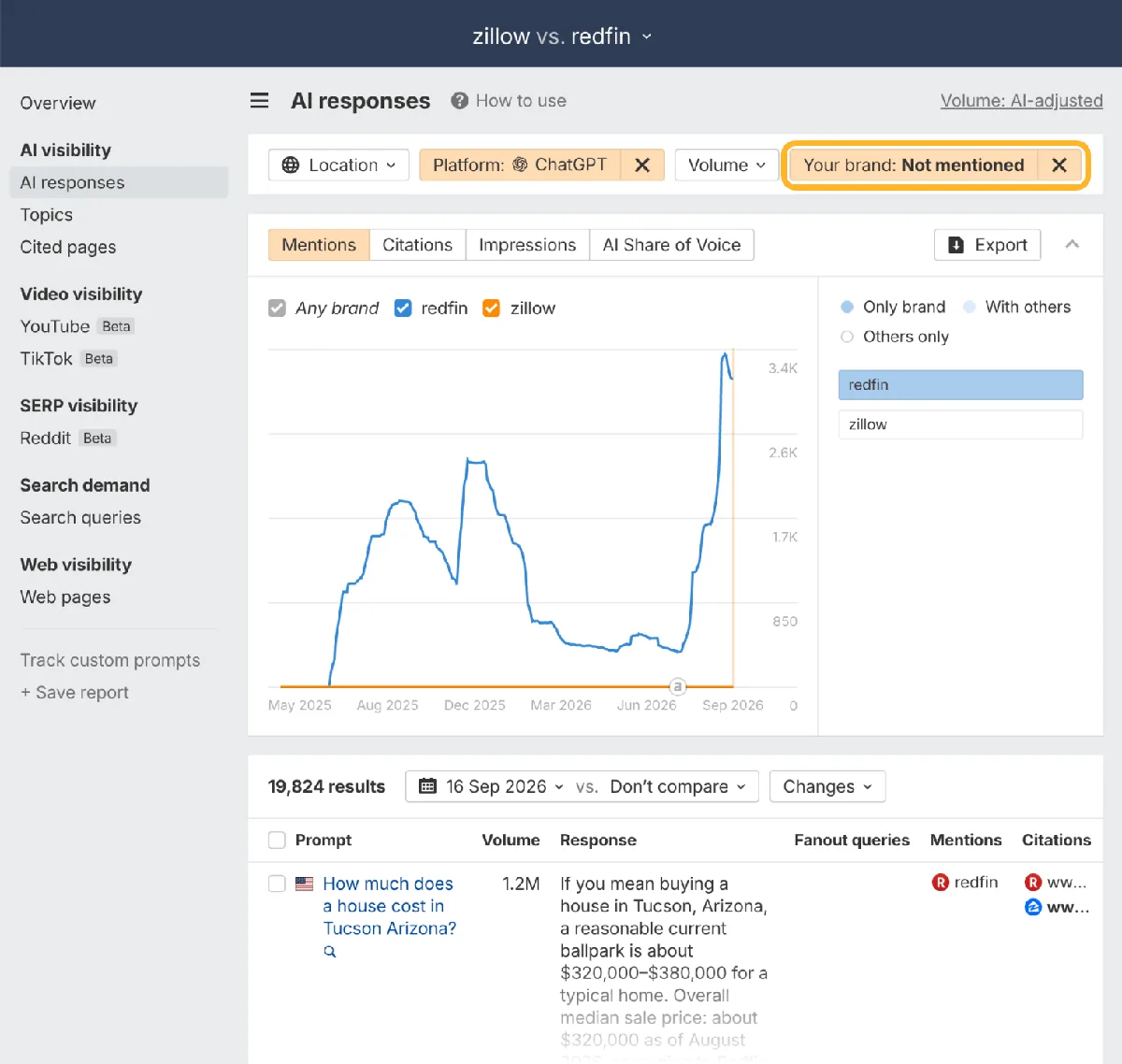Screen dimensions: 1122x1064
Task: Uncheck the zillow checkbox
Action: [491, 308]
